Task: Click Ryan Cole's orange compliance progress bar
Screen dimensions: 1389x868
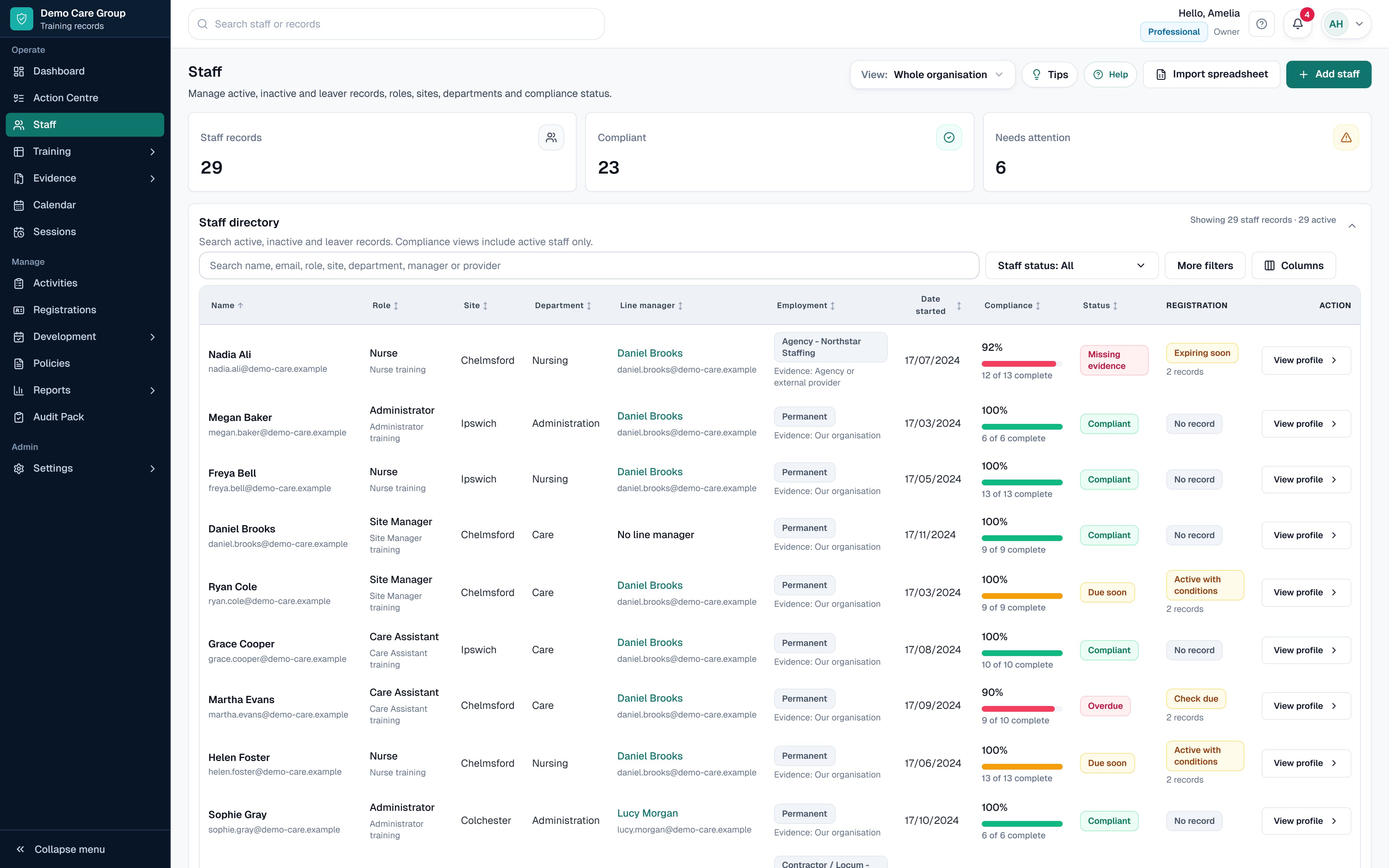Action: click(1021, 596)
